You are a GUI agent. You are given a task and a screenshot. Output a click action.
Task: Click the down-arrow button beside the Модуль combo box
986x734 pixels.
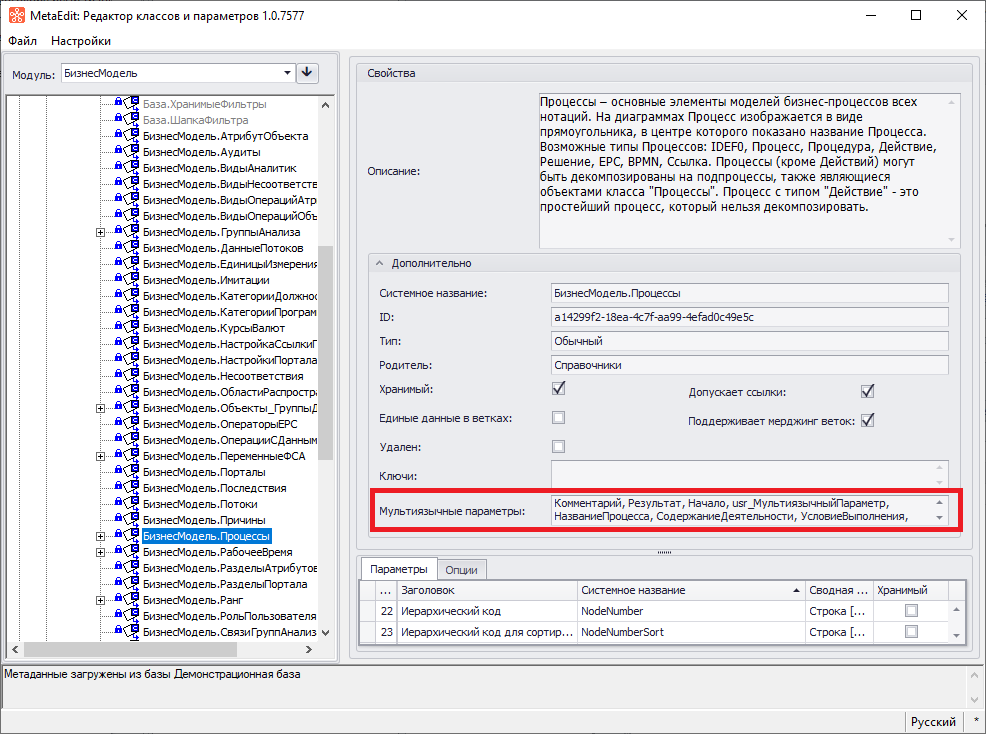(x=307, y=73)
